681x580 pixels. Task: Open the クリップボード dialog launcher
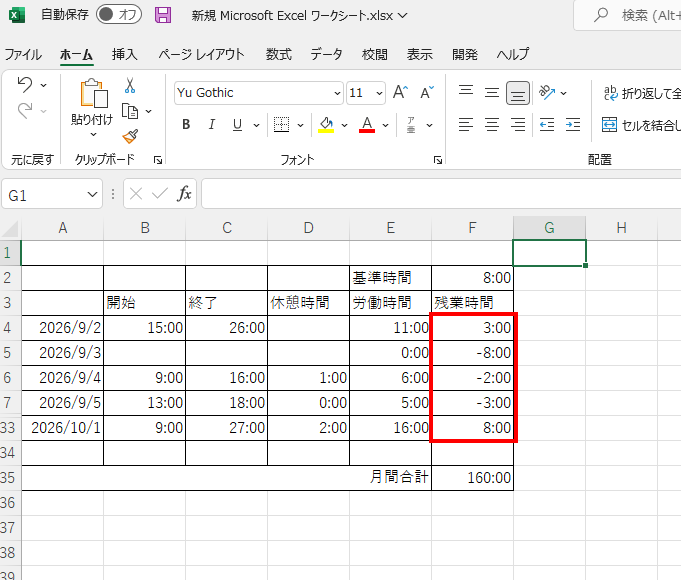(x=158, y=160)
